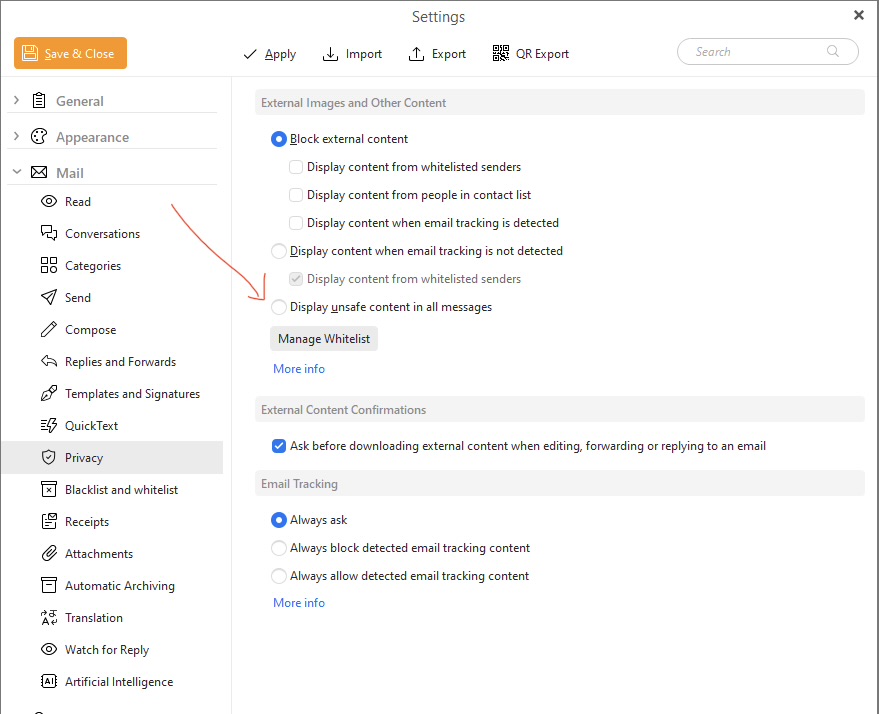Click the Attachments paperclip icon
This screenshot has height=714, width=879.
[x=49, y=553]
